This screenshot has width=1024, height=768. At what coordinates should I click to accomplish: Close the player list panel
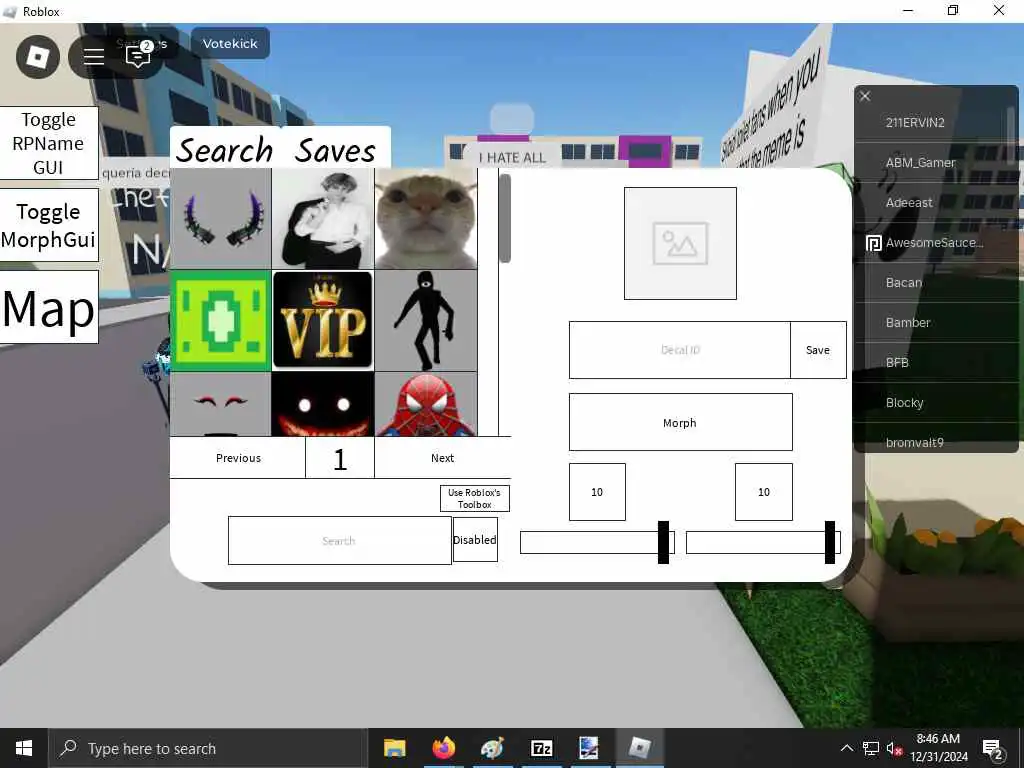pyautogui.click(x=865, y=97)
